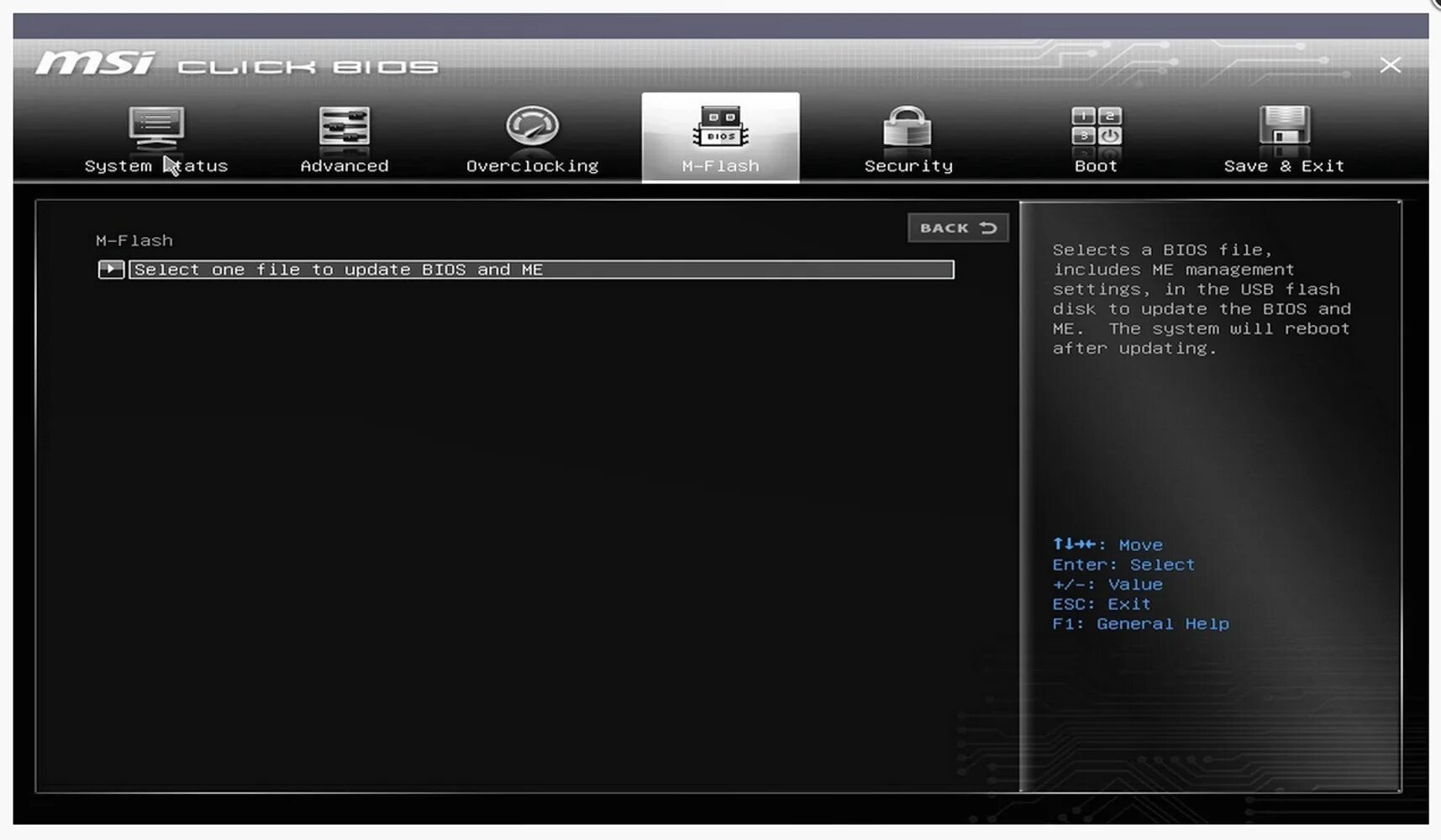Click the arrow keys Move hint
This screenshot has width=1441, height=840.
1107,544
